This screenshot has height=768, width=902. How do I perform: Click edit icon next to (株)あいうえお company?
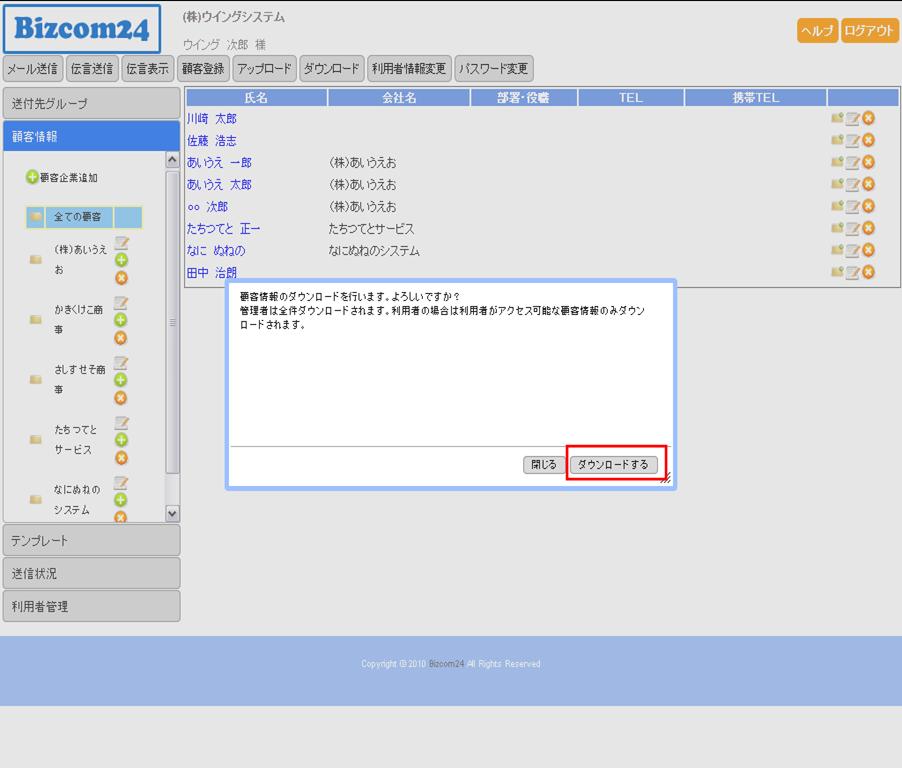coord(121,243)
